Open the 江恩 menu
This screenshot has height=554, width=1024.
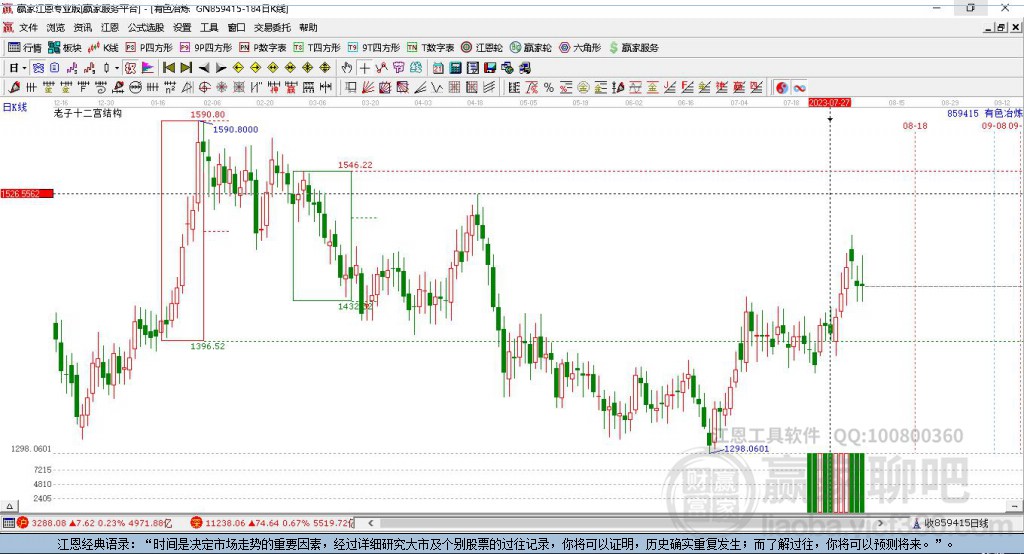pos(110,27)
